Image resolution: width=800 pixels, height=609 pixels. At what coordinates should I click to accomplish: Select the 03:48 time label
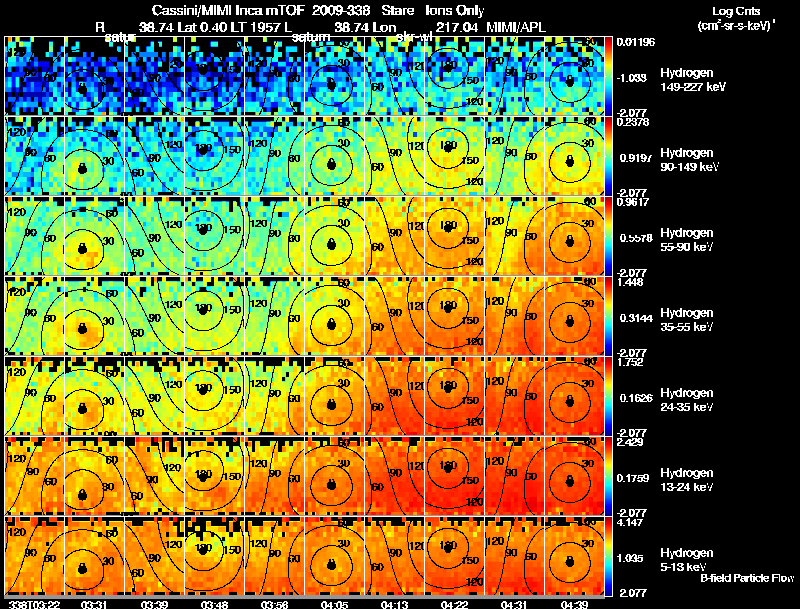click(213, 604)
